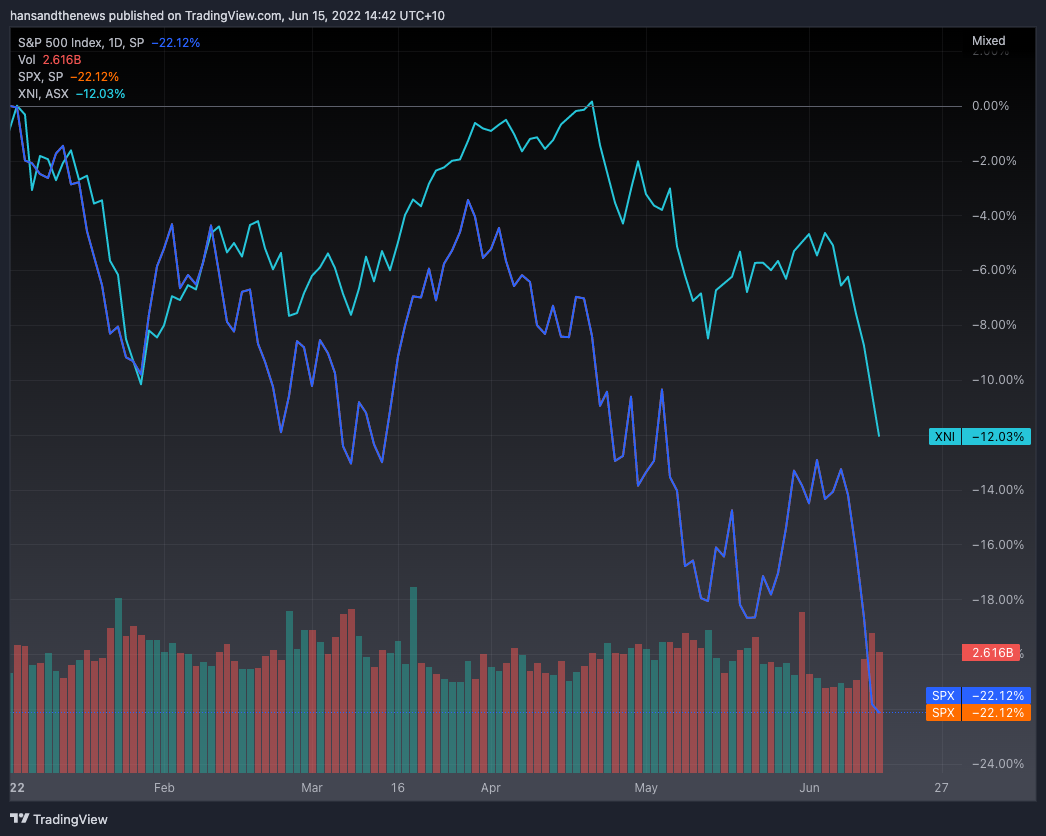Click the Mar label on time axis

(312, 788)
